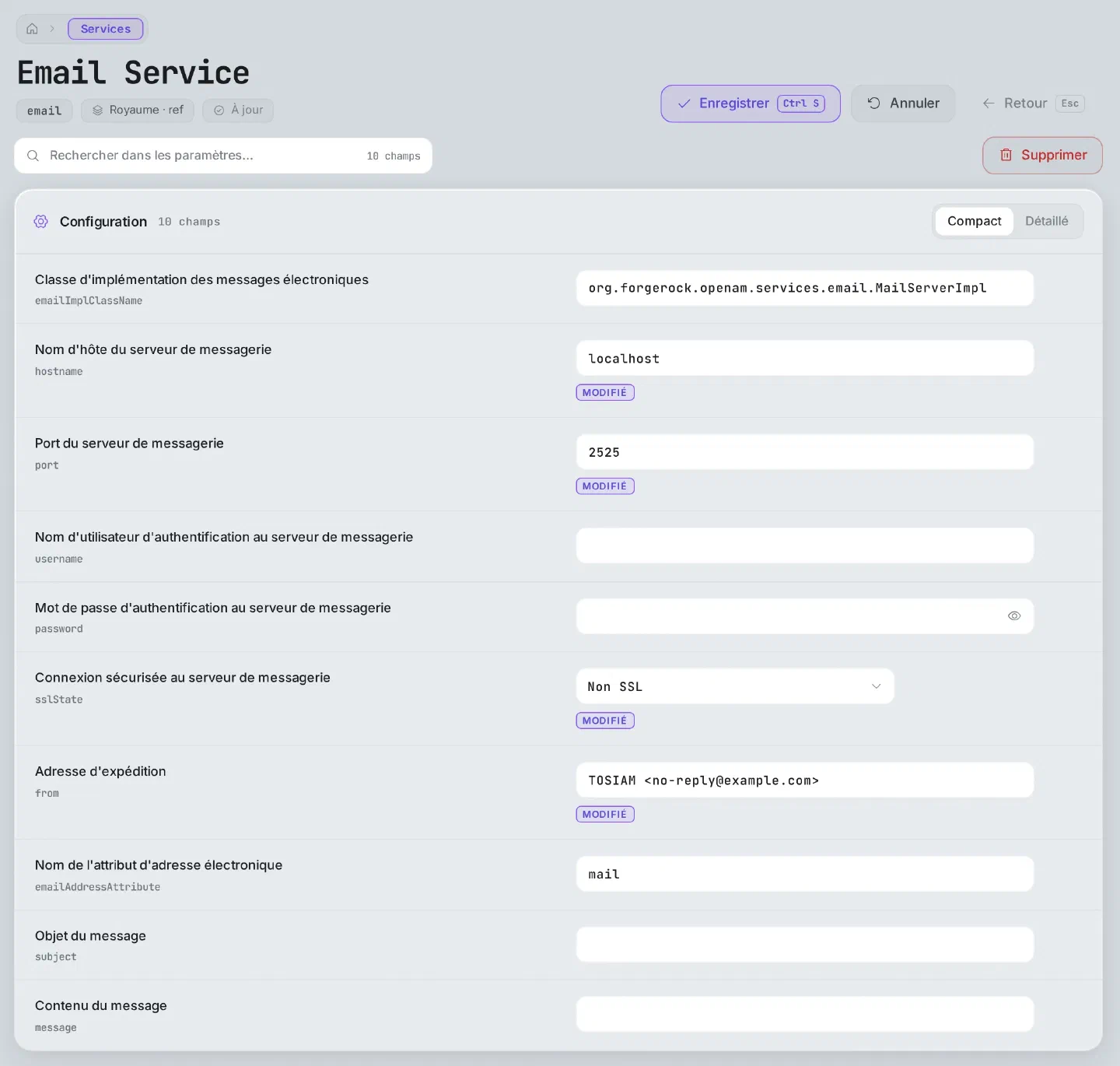
Task: Click 'Nom de l'attribut d'adresse électronique' label
Action: [159, 864]
